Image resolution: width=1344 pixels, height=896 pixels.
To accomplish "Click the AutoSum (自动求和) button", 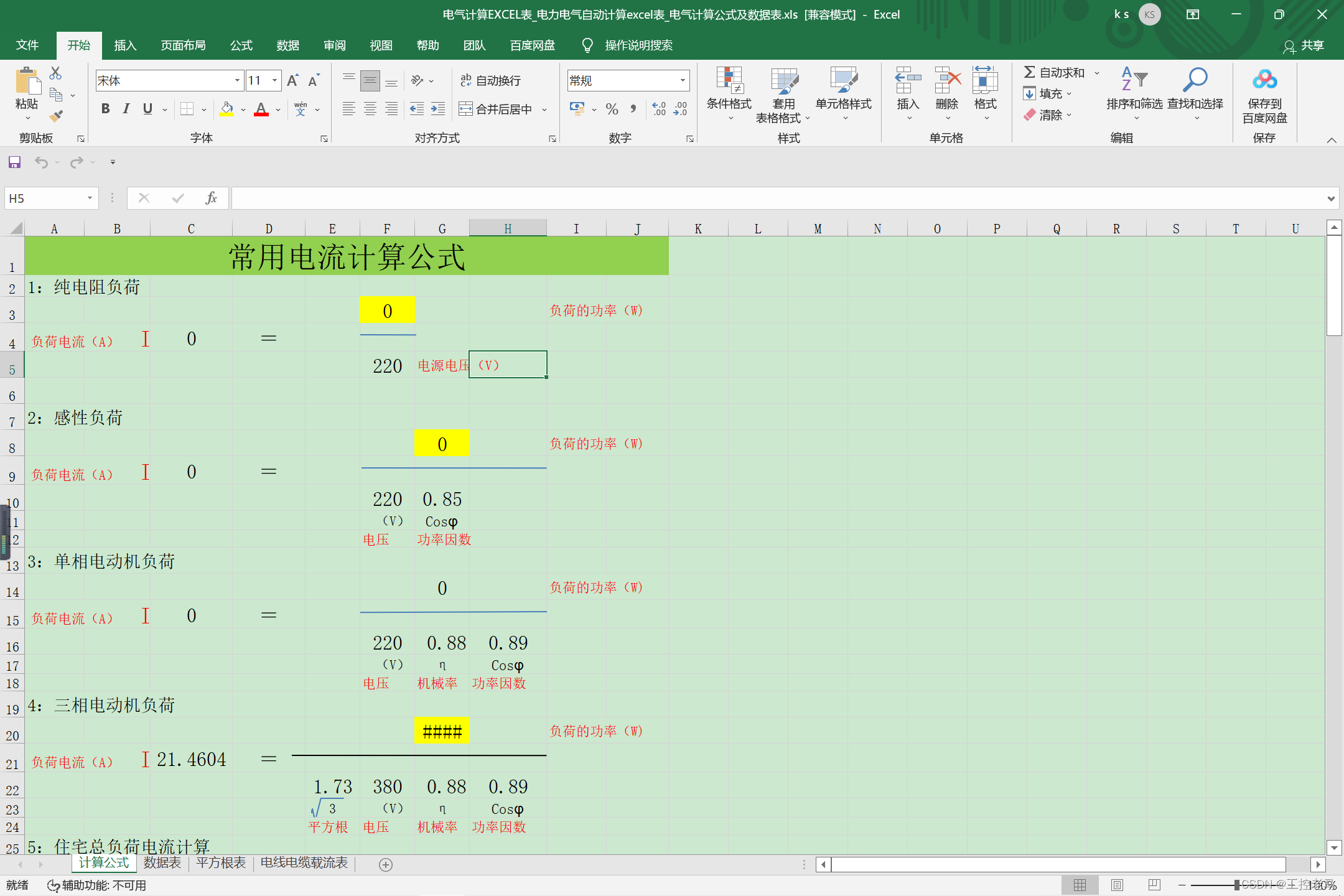I will click(1055, 73).
